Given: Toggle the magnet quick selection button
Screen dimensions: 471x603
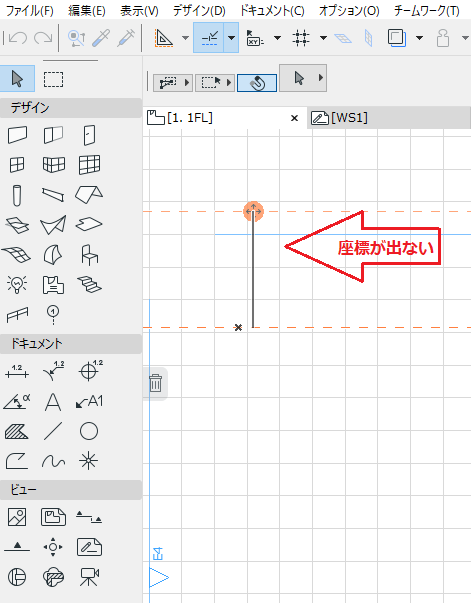Looking at the screenshot, I should 257,82.
